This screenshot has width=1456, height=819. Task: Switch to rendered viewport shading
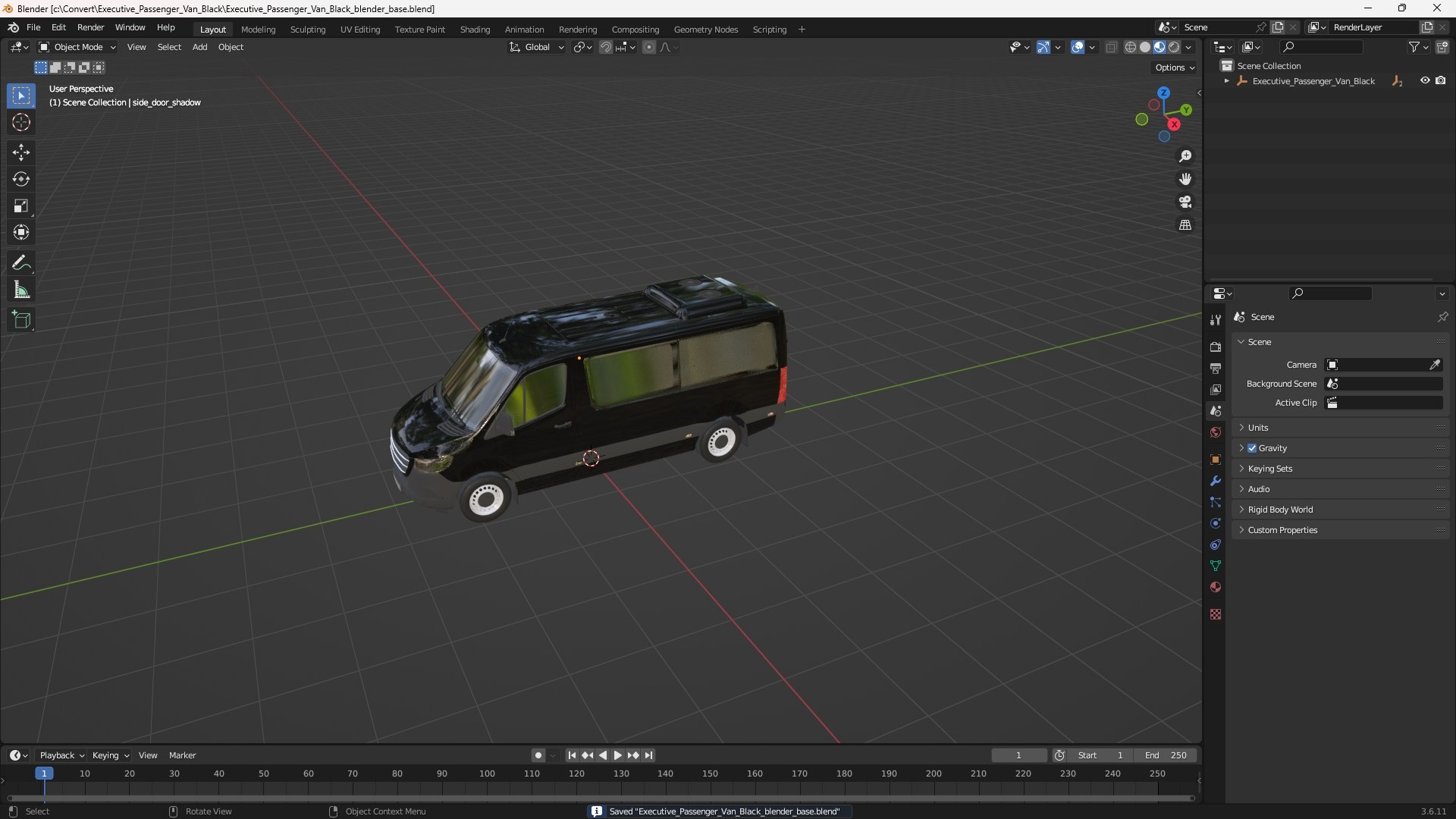tap(1174, 47)
